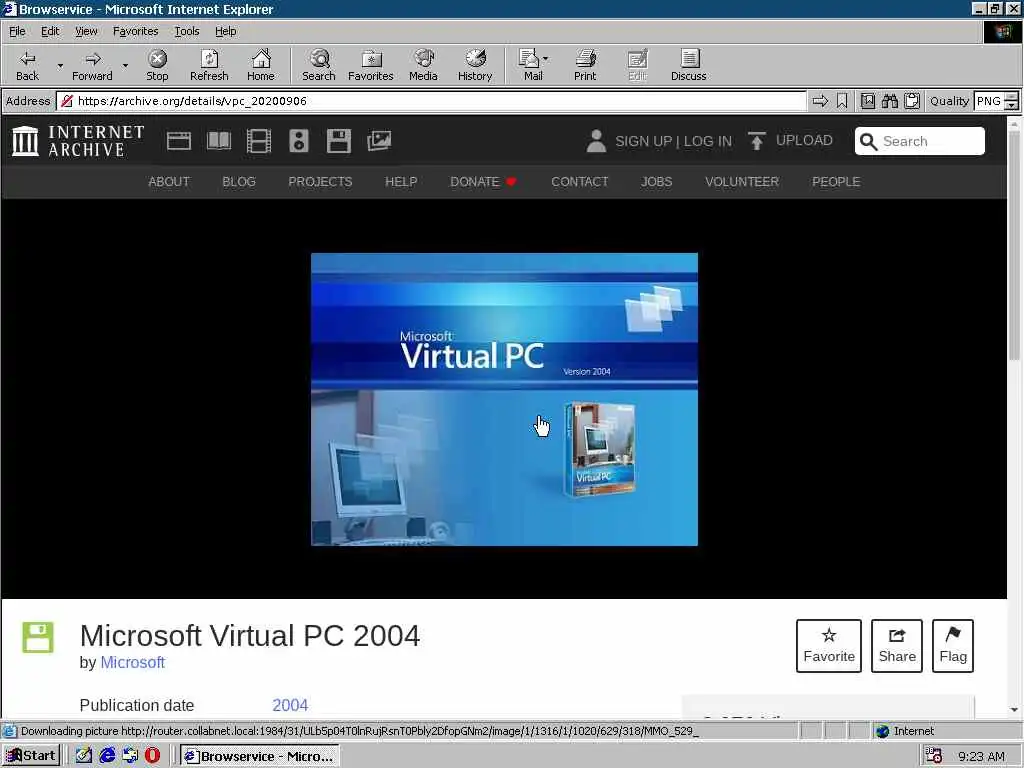
Task: Open the Video film-strip icon
Action: 259,141
